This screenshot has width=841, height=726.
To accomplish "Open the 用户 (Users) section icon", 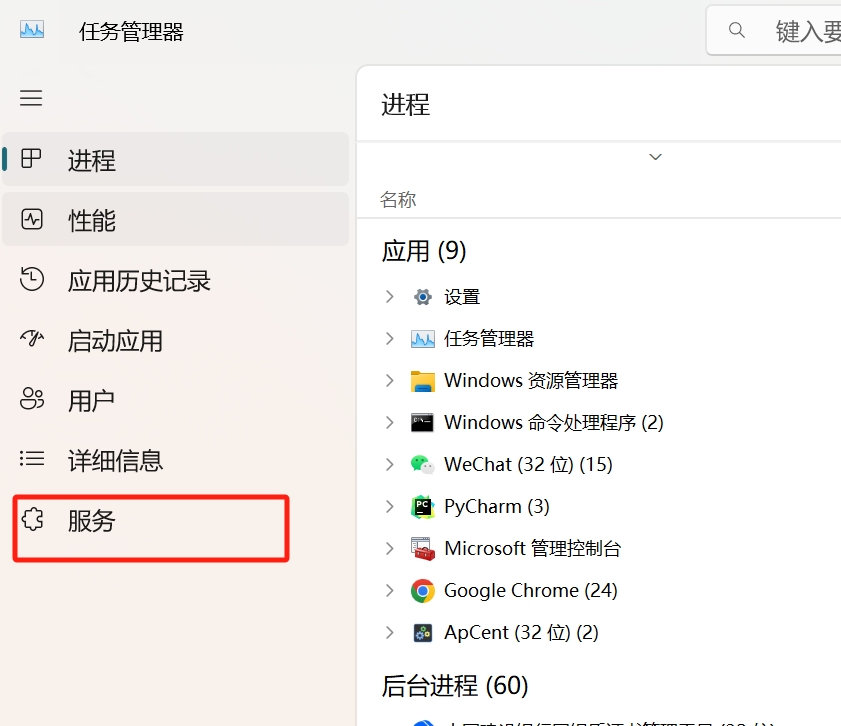I will point(33,400).
